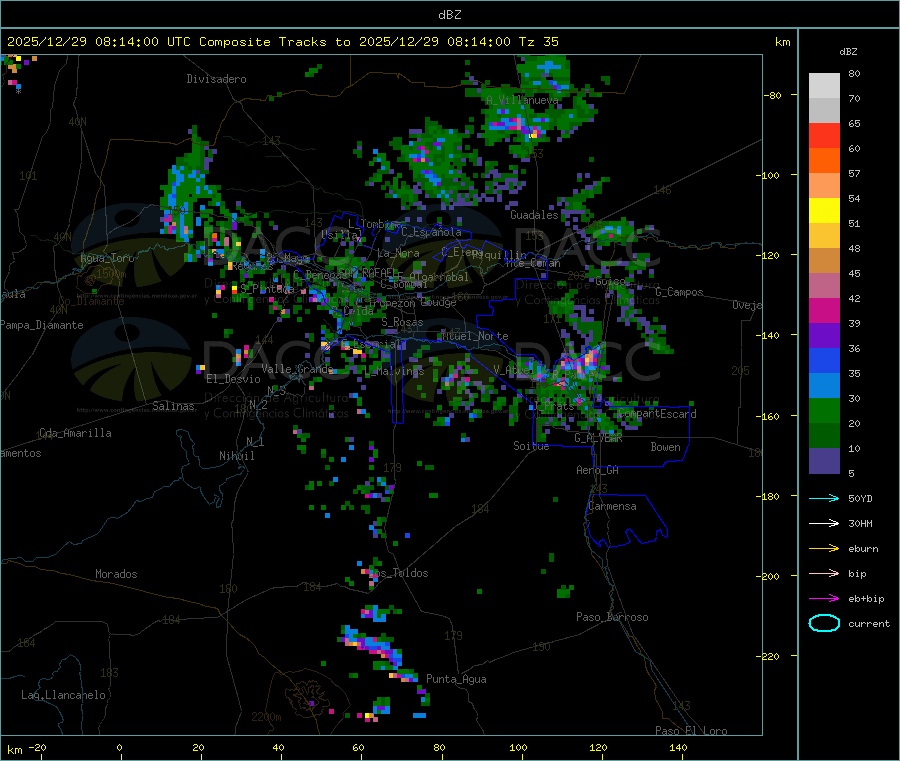
Task: Click the 'Nihuel_Norte' place label
Action: [x=475, y=336]
